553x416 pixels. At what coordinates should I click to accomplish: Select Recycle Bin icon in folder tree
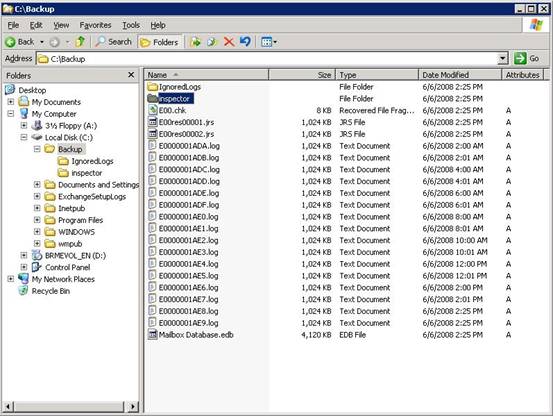click(x=23, y=290)
